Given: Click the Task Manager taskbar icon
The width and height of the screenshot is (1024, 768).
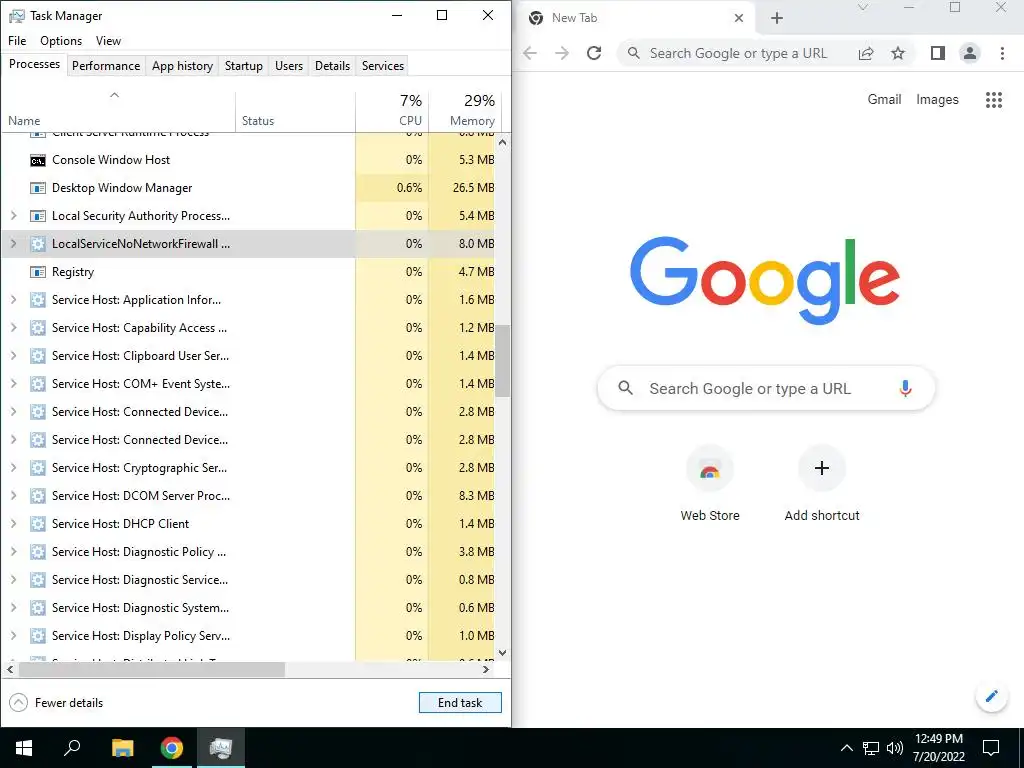Looking at the screenshot, I should [x=221, y=748].
